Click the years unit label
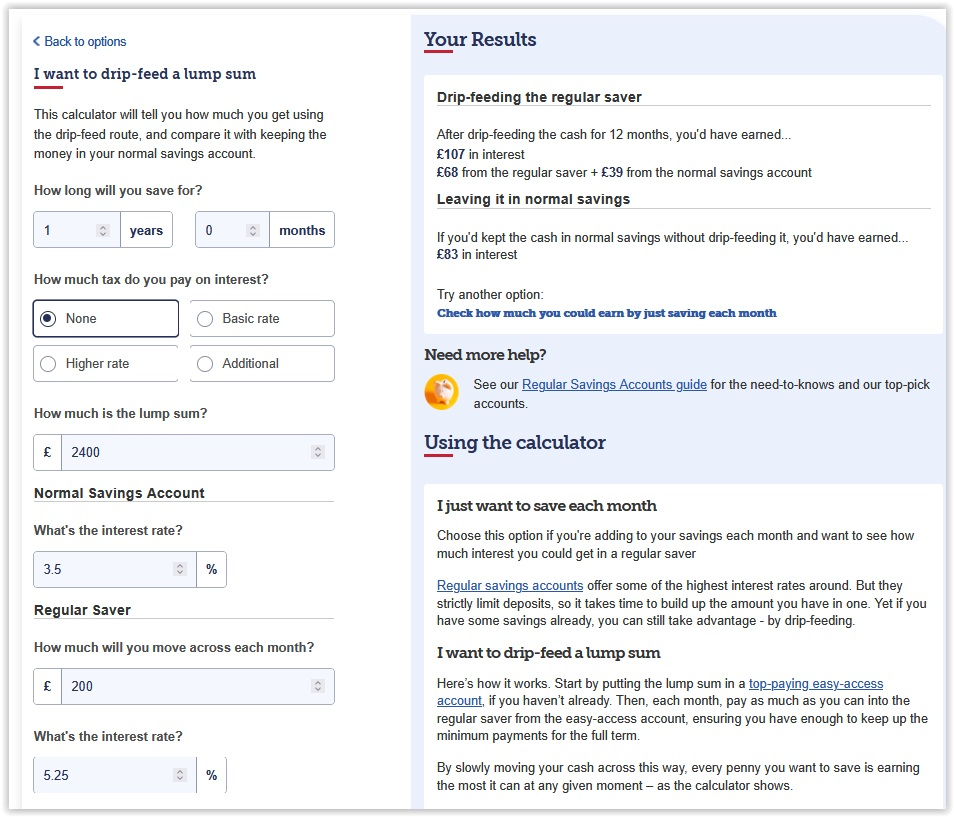Image resolution: width=954 pixels, height=817 pixels. [x=147, y=230]
